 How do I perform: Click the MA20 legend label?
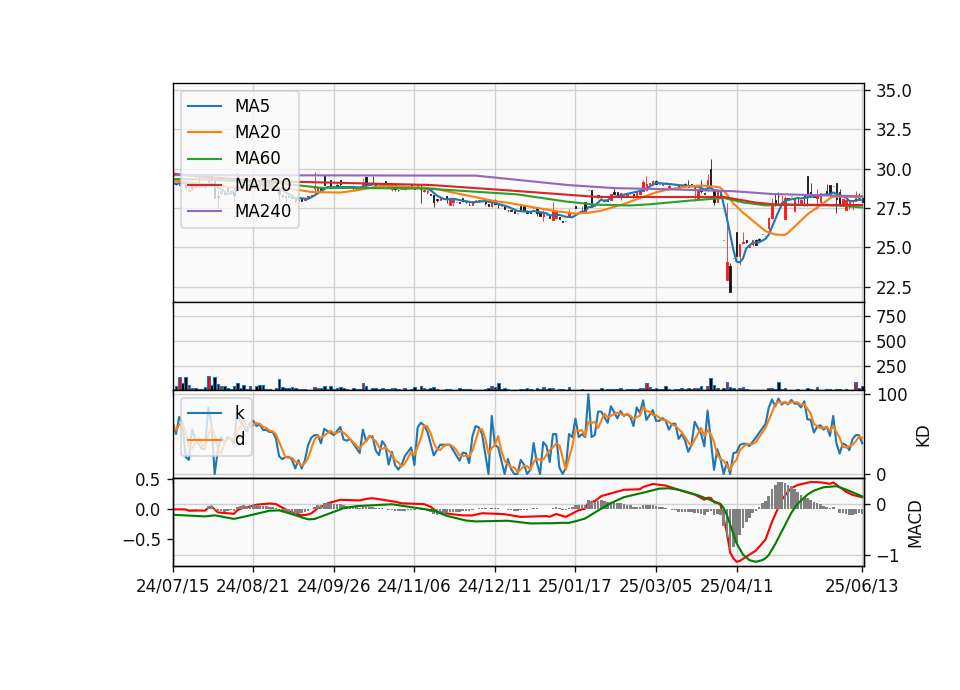[x=257, y=132]
